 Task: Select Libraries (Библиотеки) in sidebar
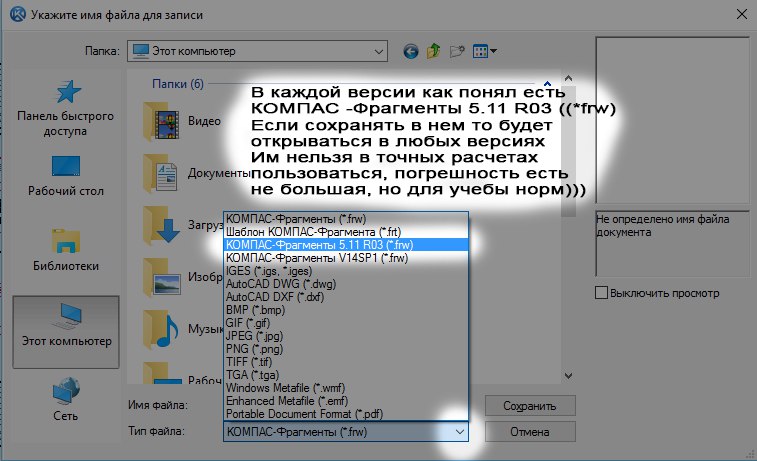point(66,250)
